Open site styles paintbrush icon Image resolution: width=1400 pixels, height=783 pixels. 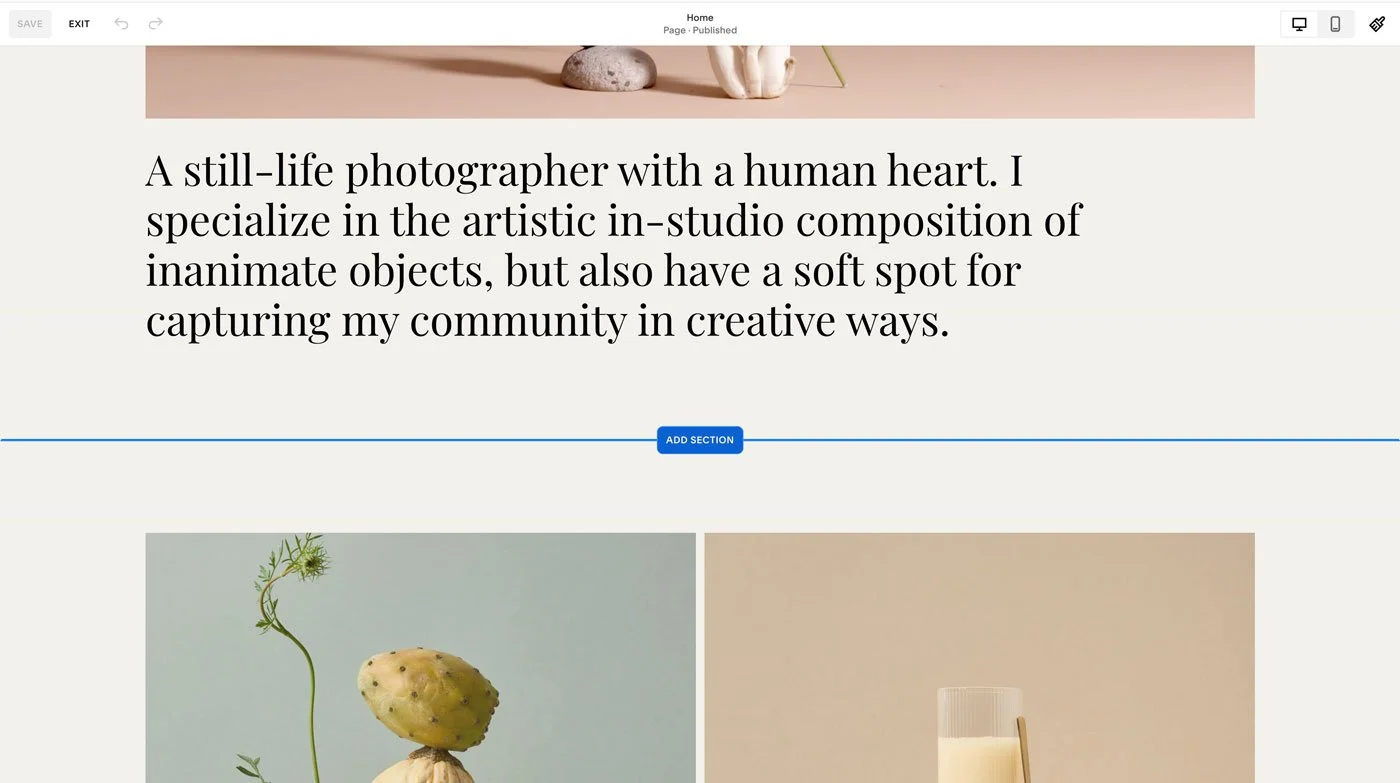[1377, 24]
